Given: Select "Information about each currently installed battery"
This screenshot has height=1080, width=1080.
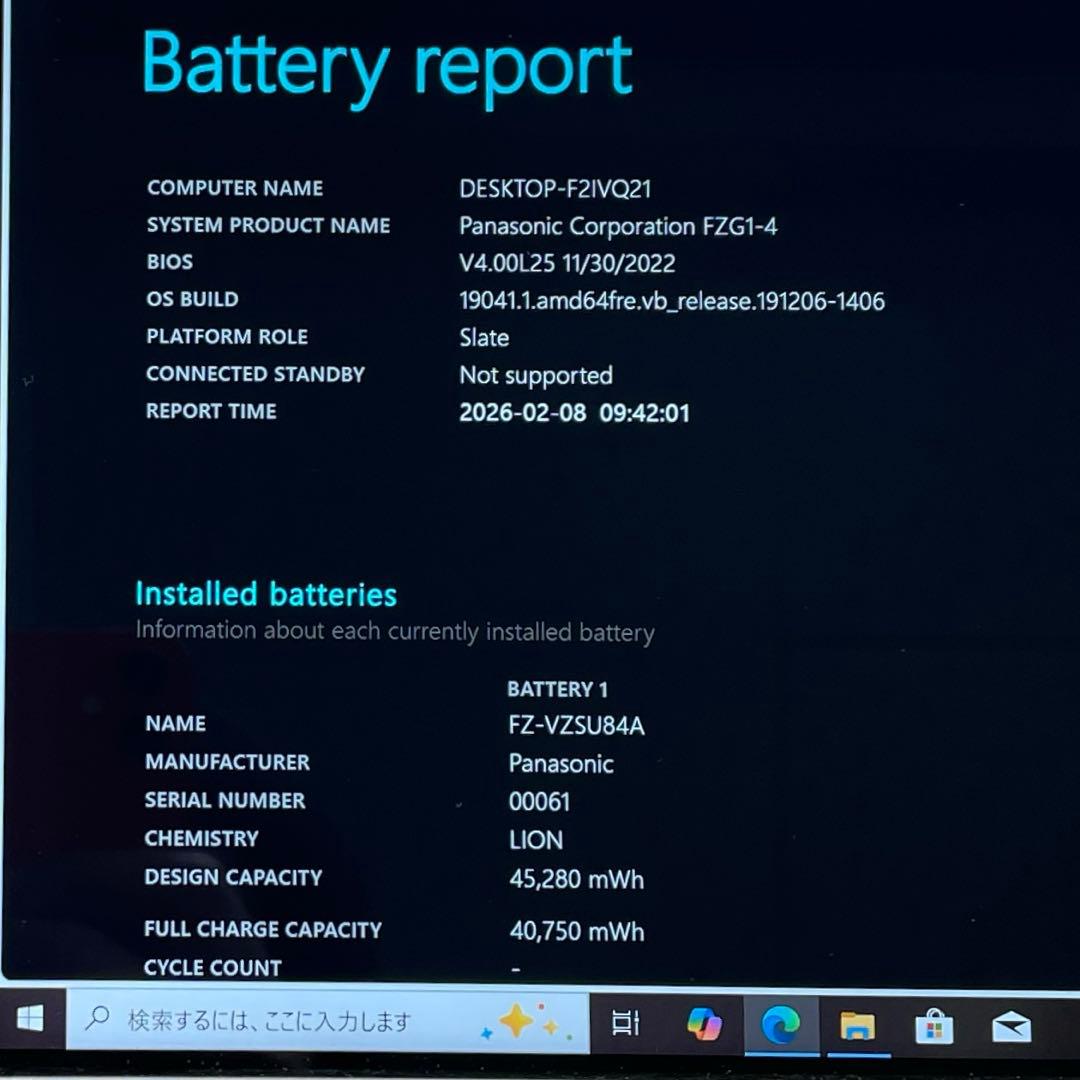Looking at the screenshot, I should [x=395, y=632].
